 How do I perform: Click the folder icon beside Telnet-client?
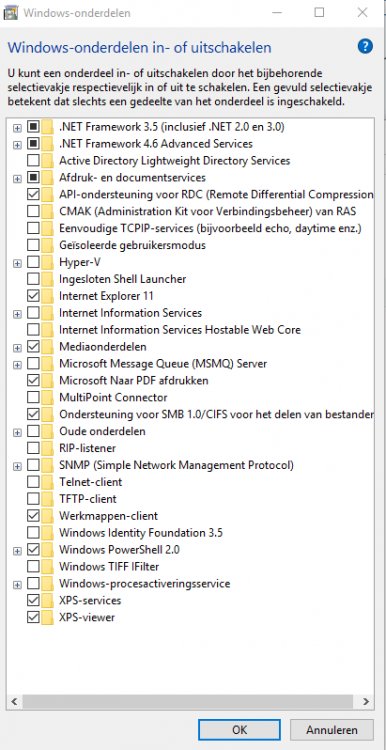[x=47, y=482]
